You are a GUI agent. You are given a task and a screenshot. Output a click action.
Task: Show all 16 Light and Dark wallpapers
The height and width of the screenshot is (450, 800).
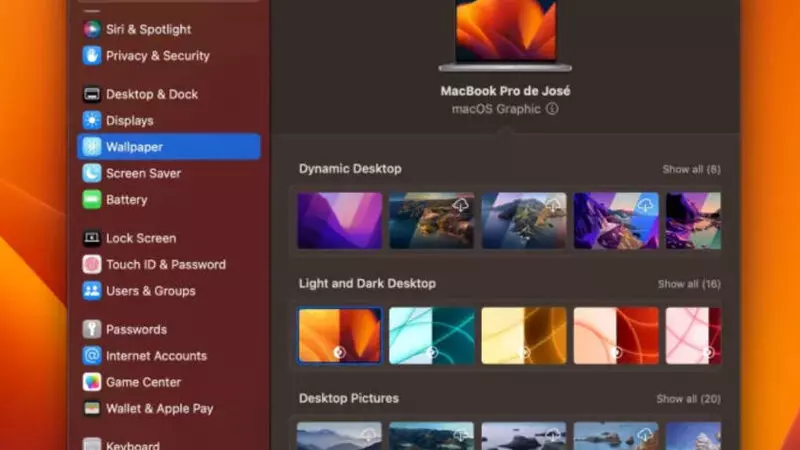pyautogui.click(x=689, y=284)
